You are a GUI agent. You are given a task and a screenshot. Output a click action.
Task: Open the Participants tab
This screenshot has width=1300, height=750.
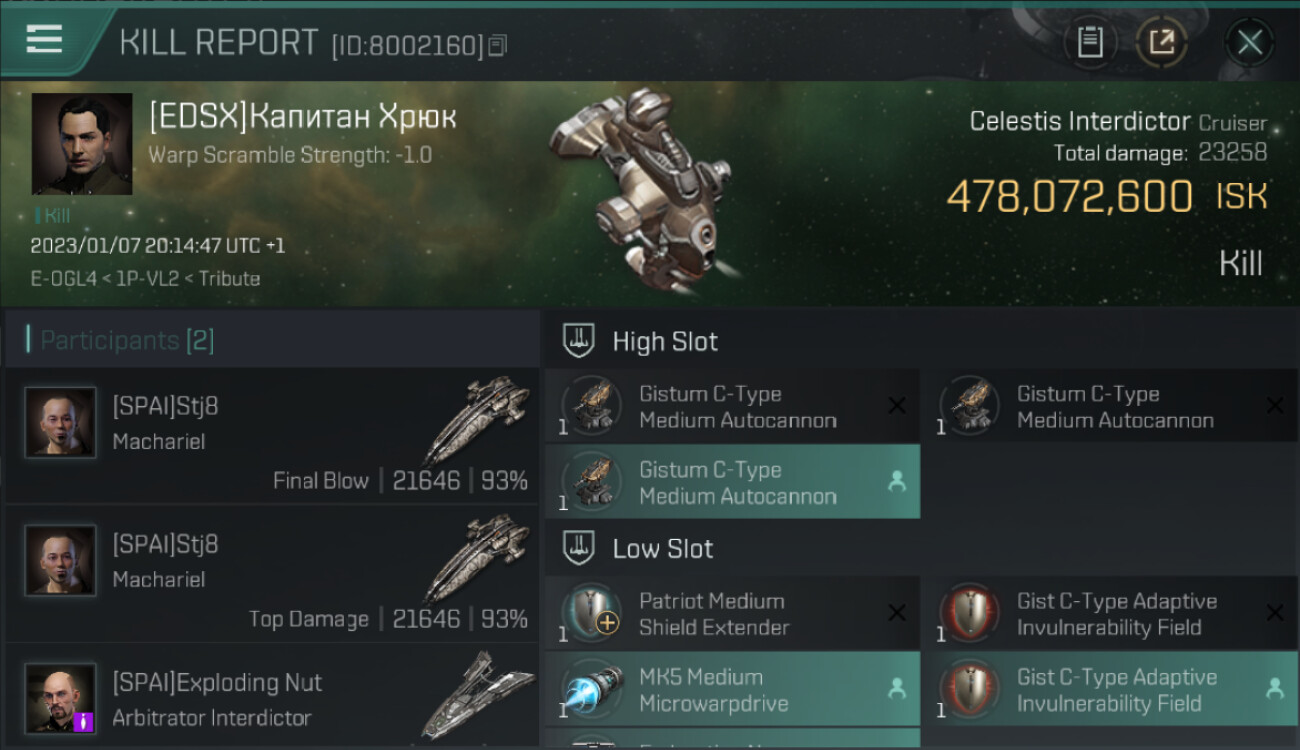126,340
